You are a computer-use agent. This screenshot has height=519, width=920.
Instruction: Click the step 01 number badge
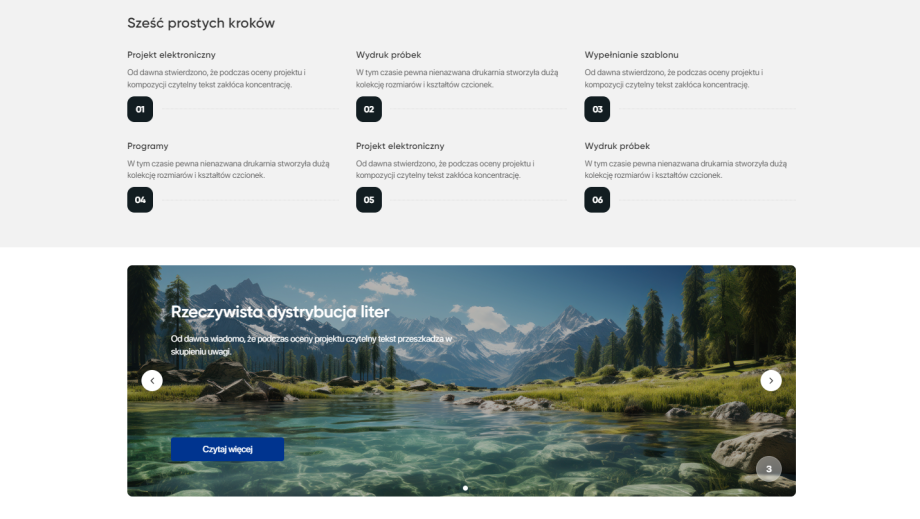pyautogui.click(x=140, y=109)
